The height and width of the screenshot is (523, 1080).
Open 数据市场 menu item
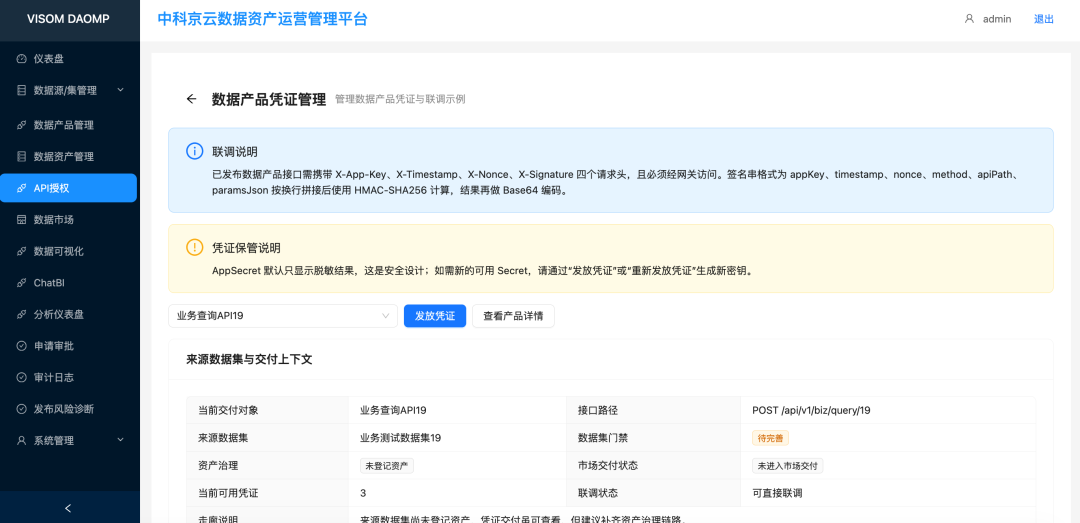[70, 220]
